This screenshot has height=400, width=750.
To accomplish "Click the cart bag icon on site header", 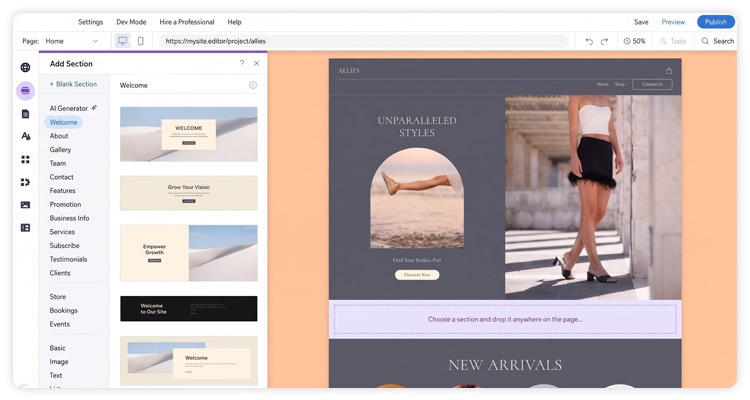I will point(669,71).
